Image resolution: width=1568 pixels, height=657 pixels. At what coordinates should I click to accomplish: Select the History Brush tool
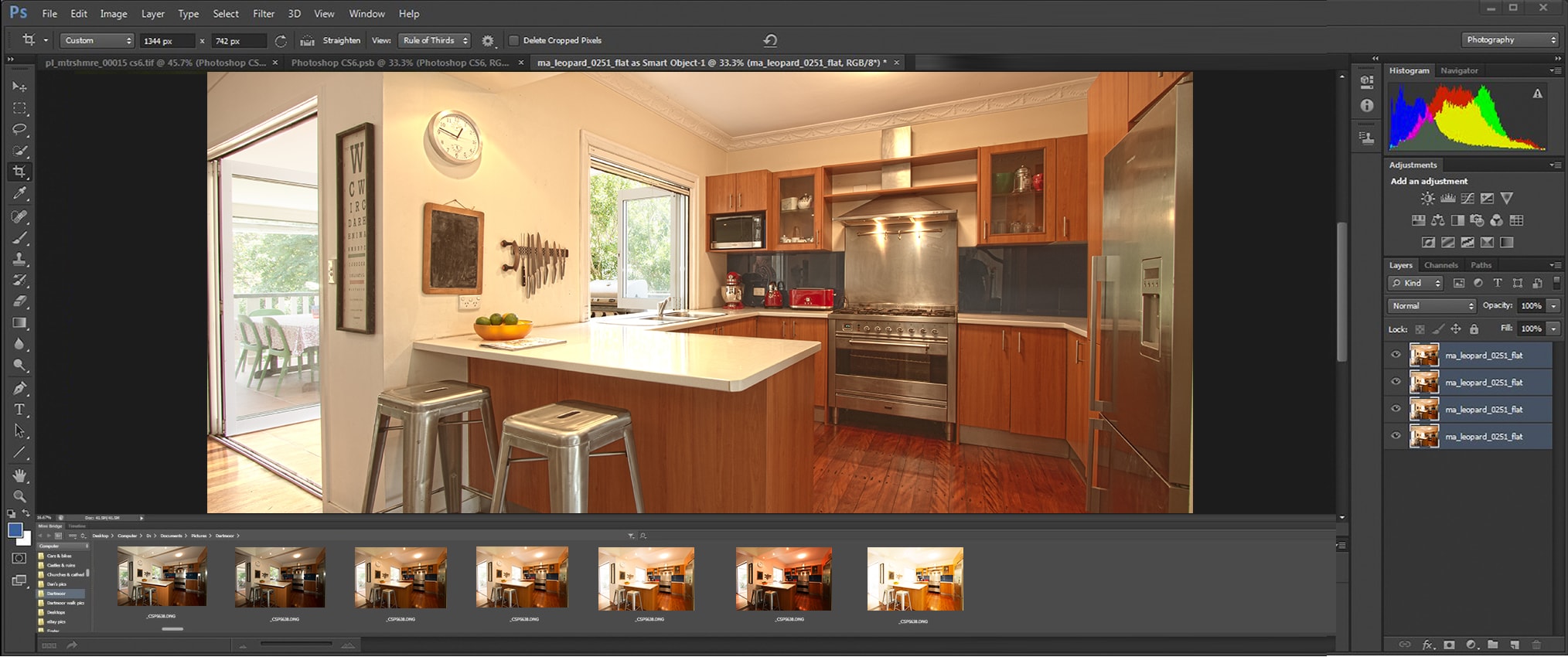point(19,281)
